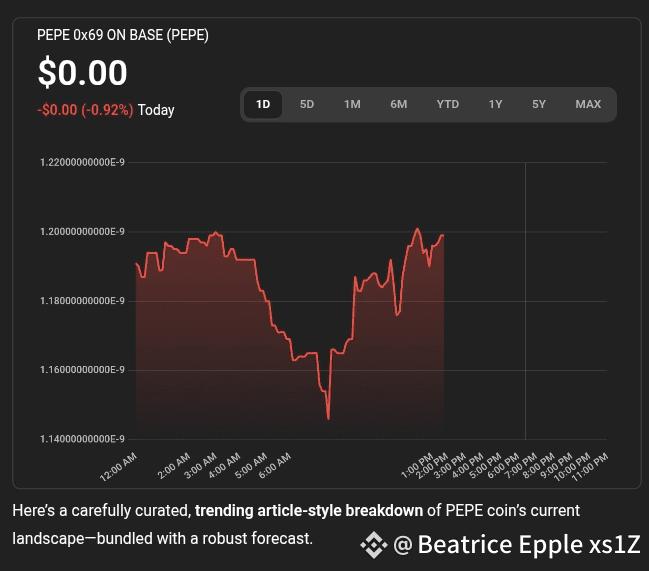Switch chart to 1Y view

pyautogui.click(x=496, y=104)
